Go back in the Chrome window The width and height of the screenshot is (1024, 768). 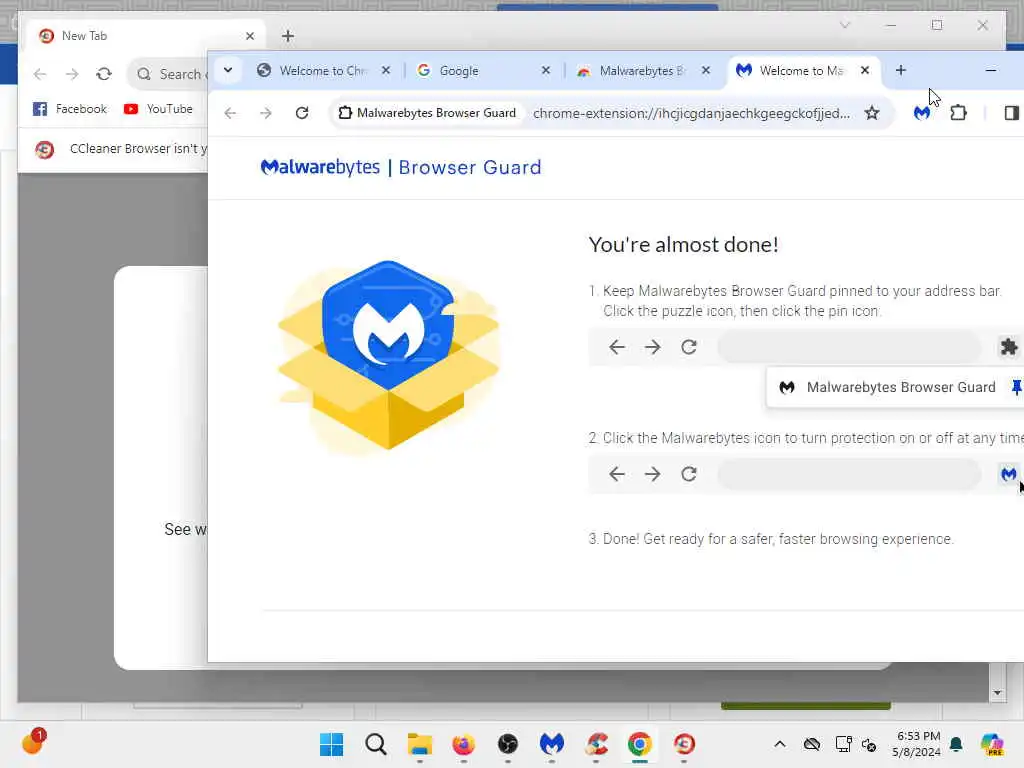230,113
